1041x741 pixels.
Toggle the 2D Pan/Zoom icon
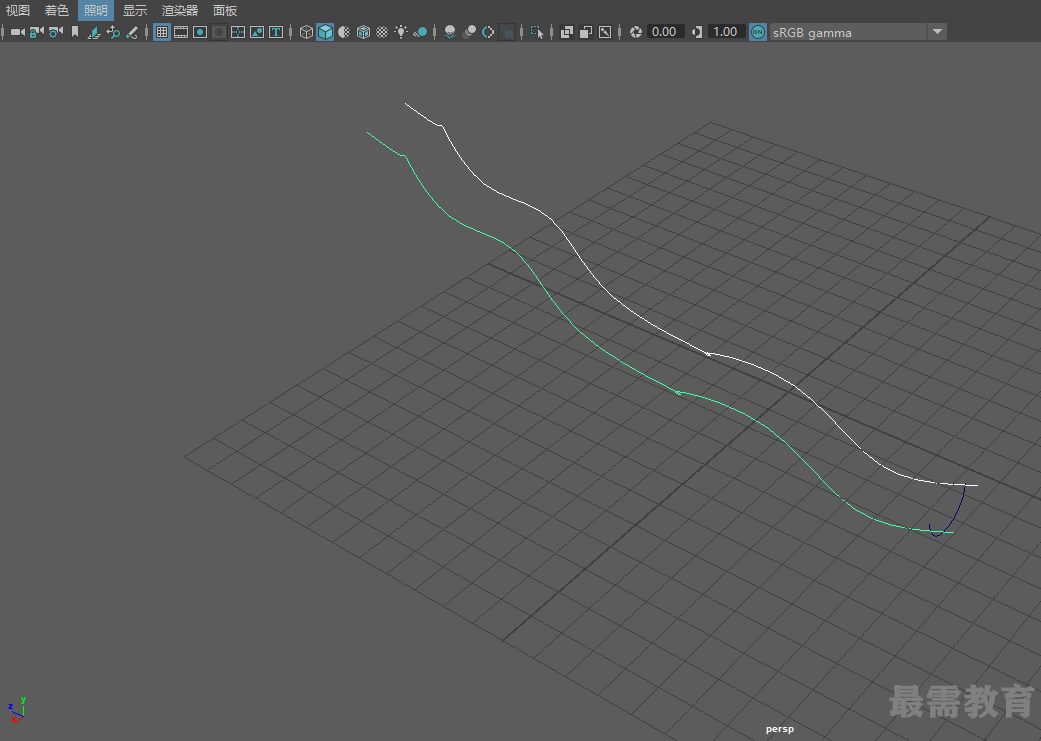113,32
